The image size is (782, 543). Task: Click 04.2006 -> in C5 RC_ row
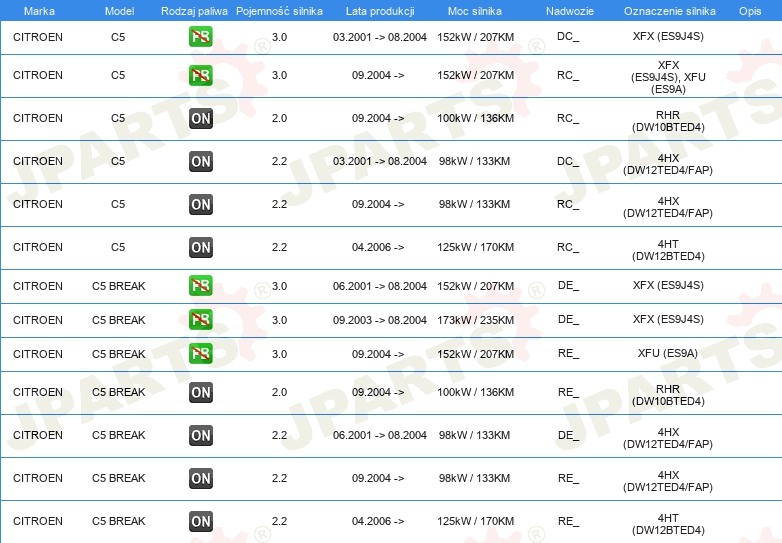tap(378, 247)
